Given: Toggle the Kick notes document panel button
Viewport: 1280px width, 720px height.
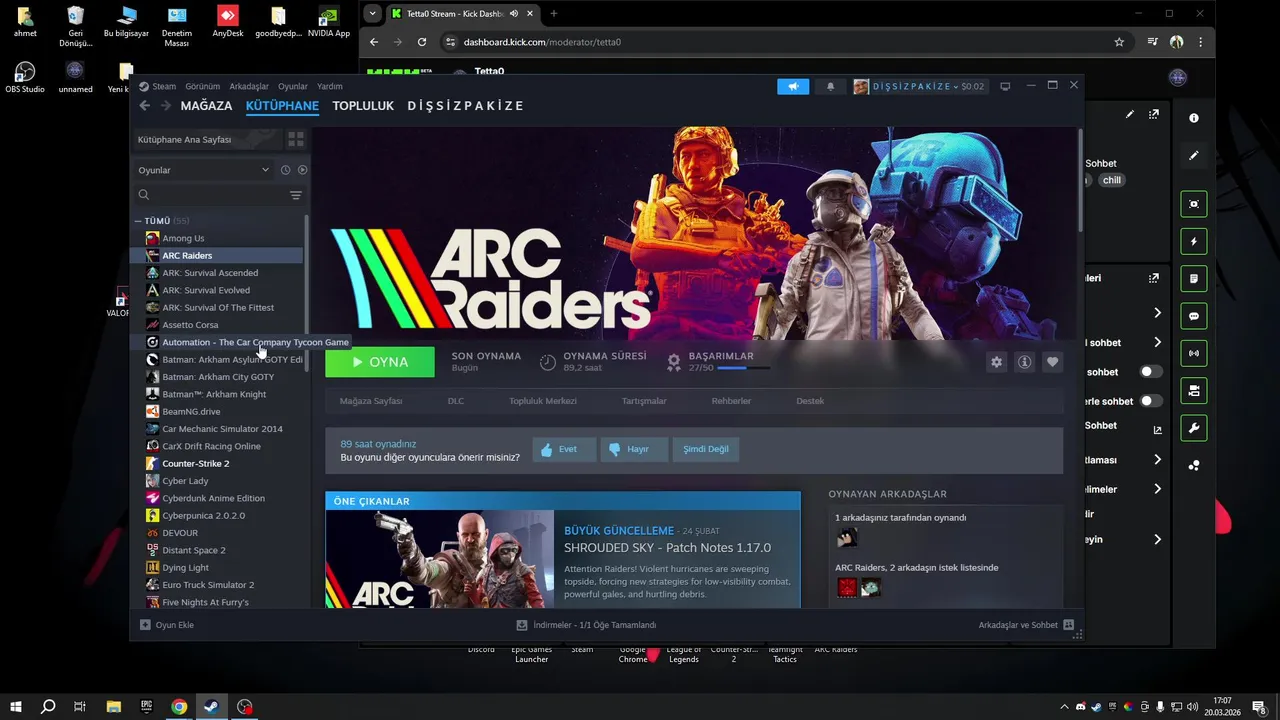Looking at the screenshot, I should pos(1194,279).
